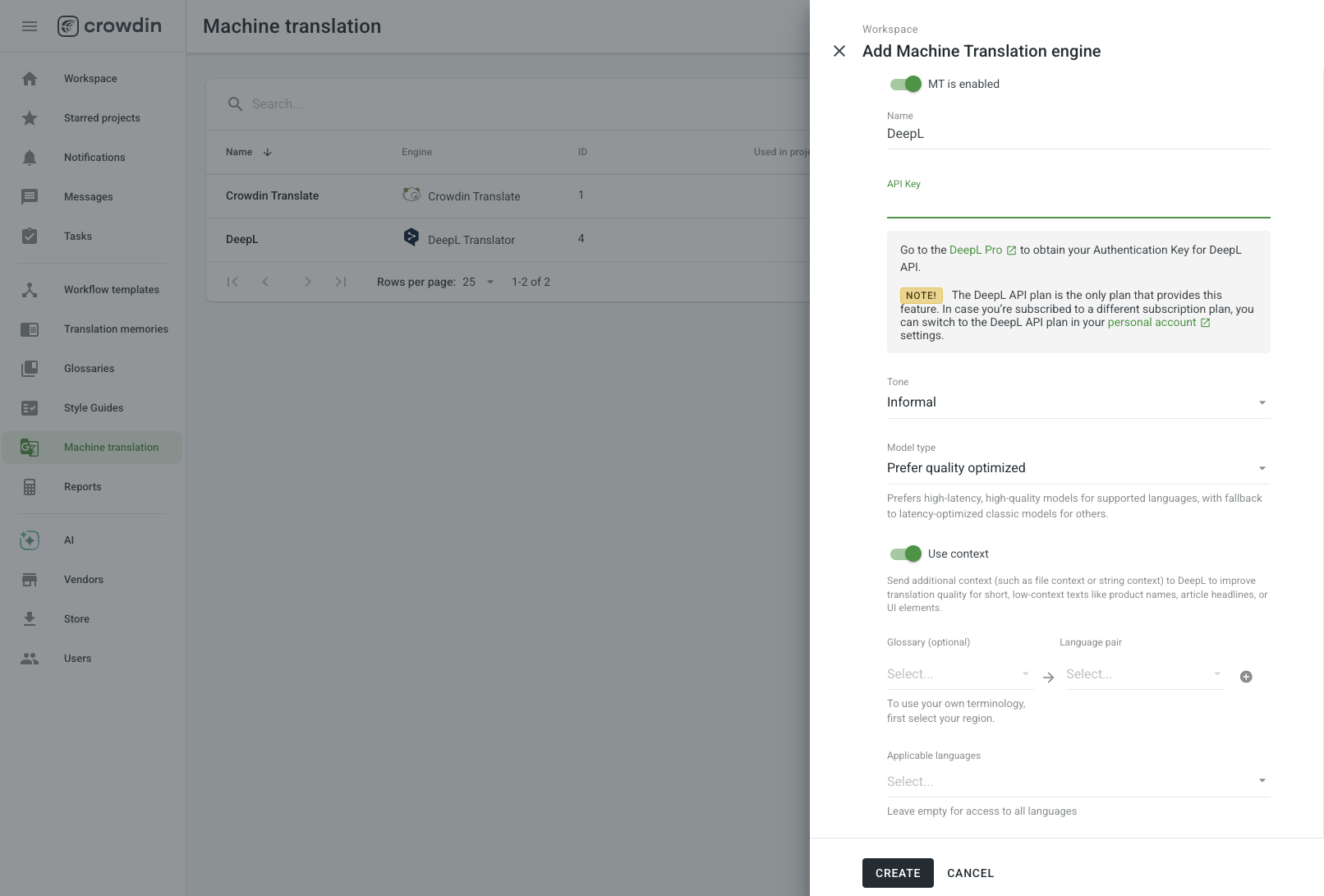Open the hamburger menu icon
Image resolution: width=1324 pixels, height=896 pixels.
[x=30, y=26]
